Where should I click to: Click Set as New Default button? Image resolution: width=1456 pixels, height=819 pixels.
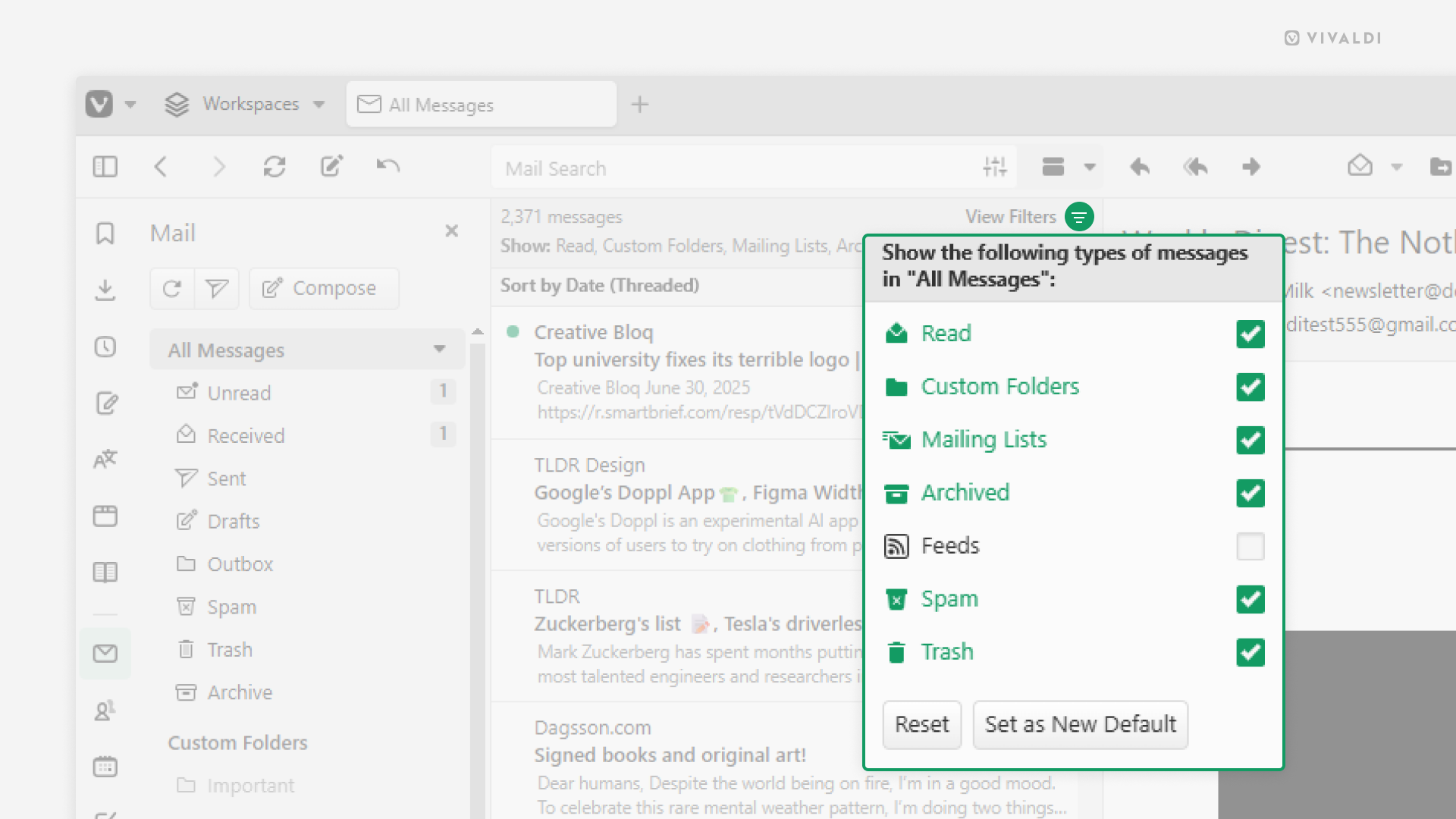[1080, 725]
